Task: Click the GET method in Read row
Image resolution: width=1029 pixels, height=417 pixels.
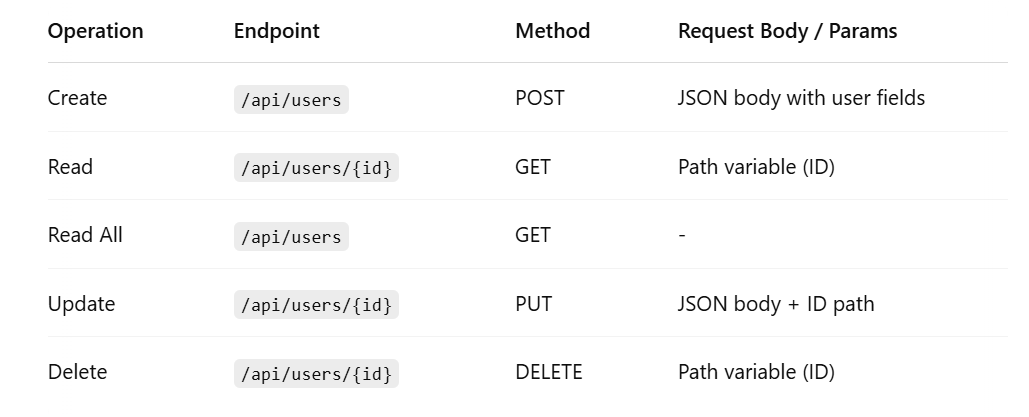Action: tap(533, 167)
